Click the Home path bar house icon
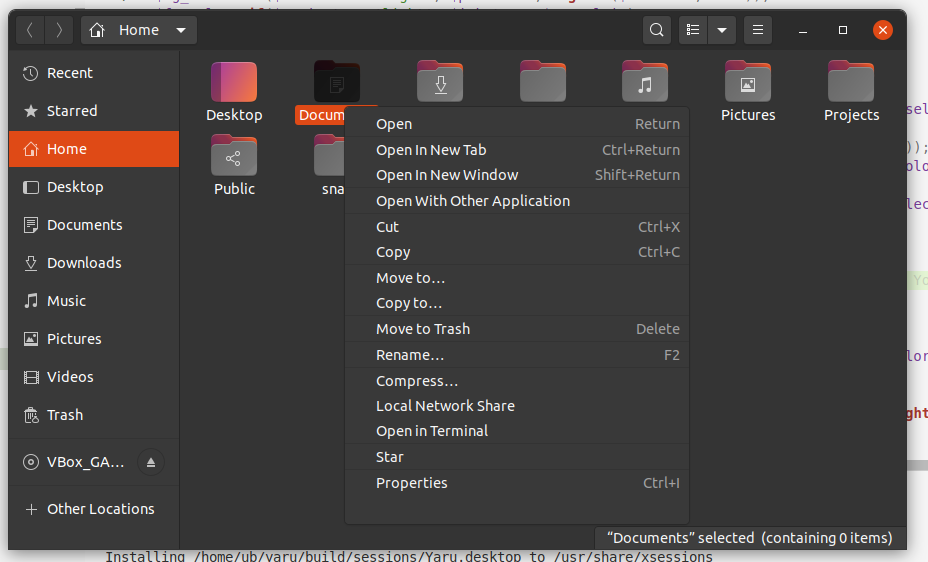This screenshot has height=562, width=928. click(x=97, y=30)
